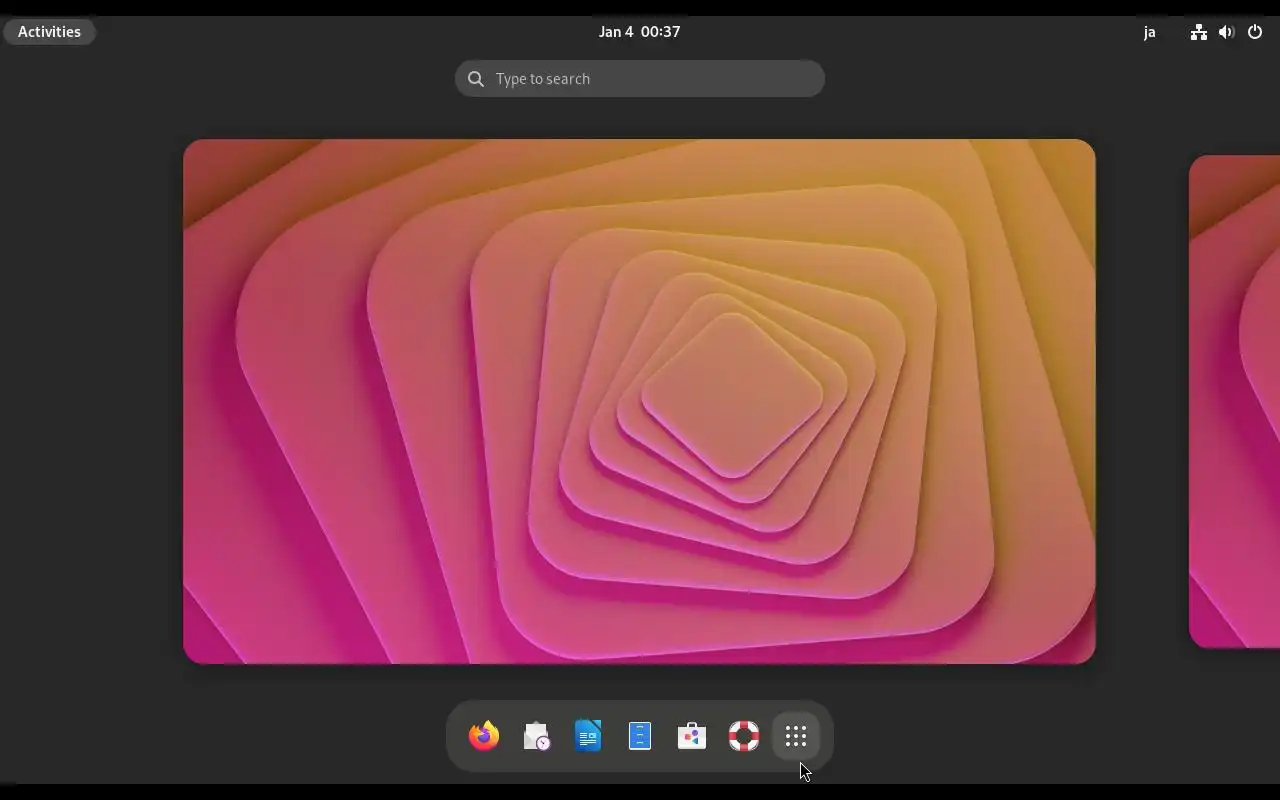Click the magnifier icon in search bar
Image resolution: width=1280 pixels, height=800 pixels.
click(x=476, y=79)
